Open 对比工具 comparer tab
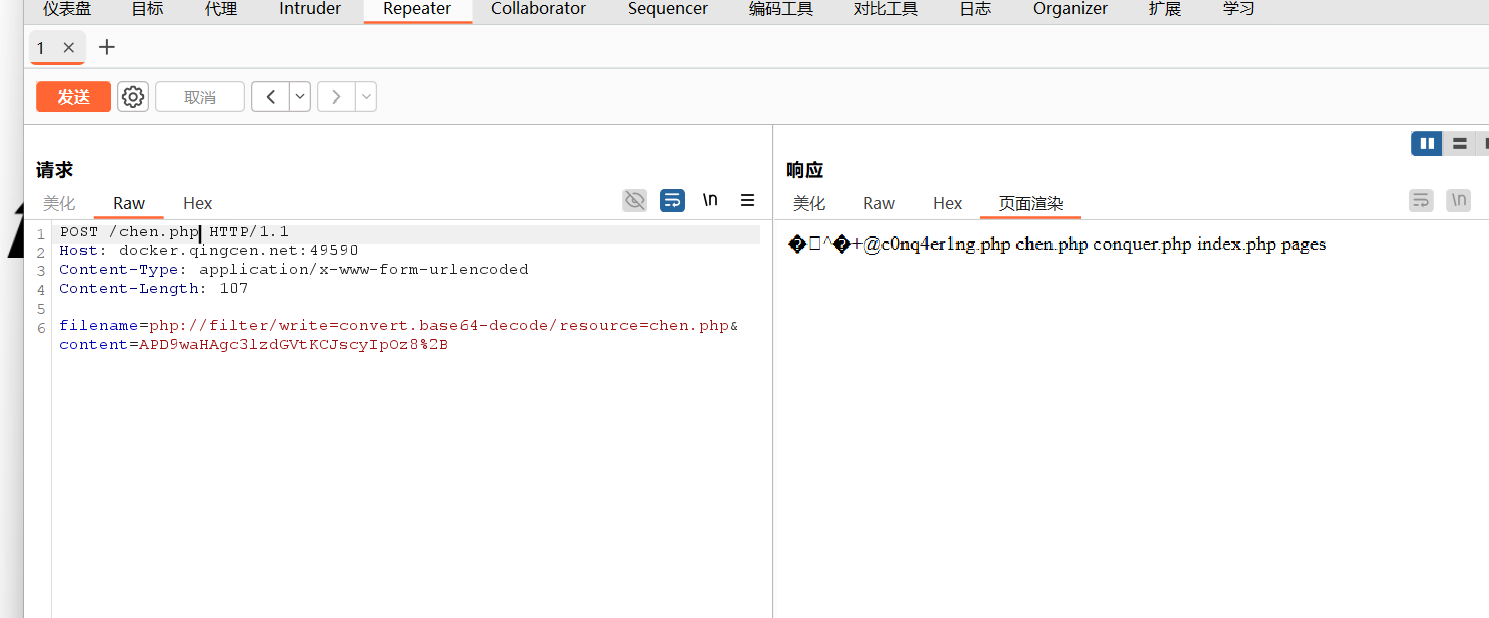The image size is (1489, 618). 886,9
